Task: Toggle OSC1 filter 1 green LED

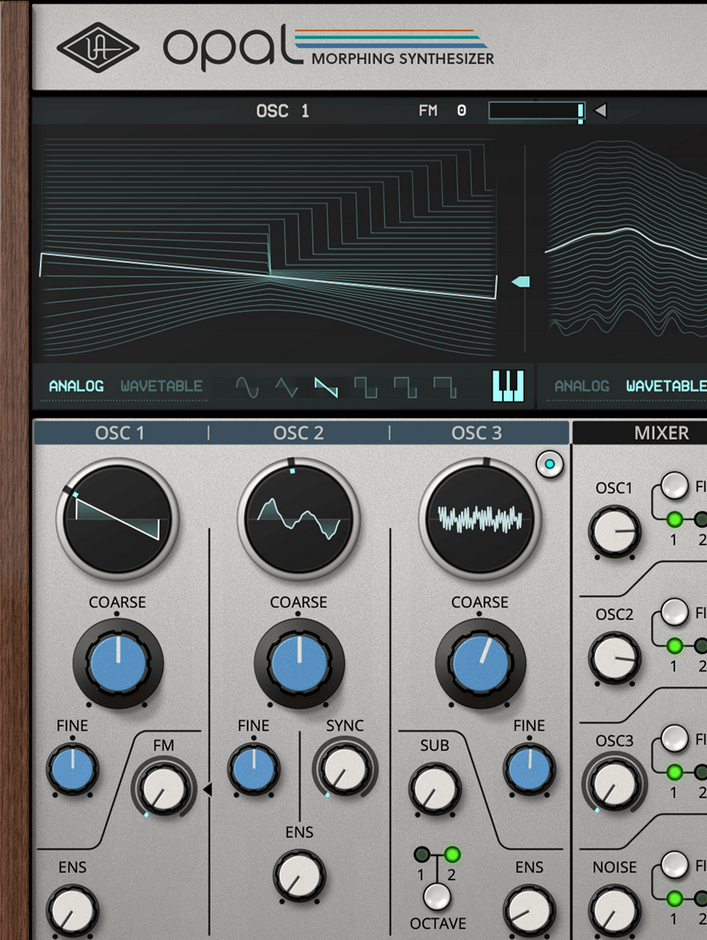Action: pyautogui.click(x=674, y=519)
